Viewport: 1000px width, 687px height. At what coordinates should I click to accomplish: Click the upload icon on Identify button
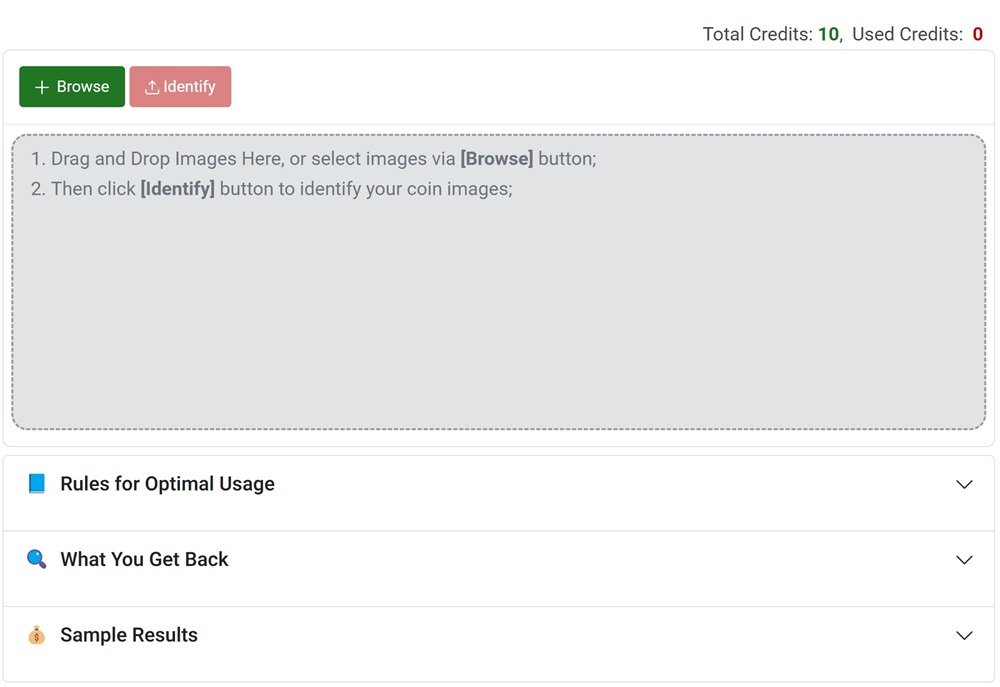click(x=152, y=88)
